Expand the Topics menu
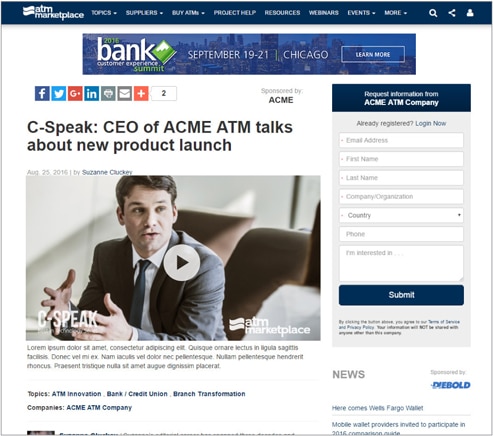 (104, 13)
